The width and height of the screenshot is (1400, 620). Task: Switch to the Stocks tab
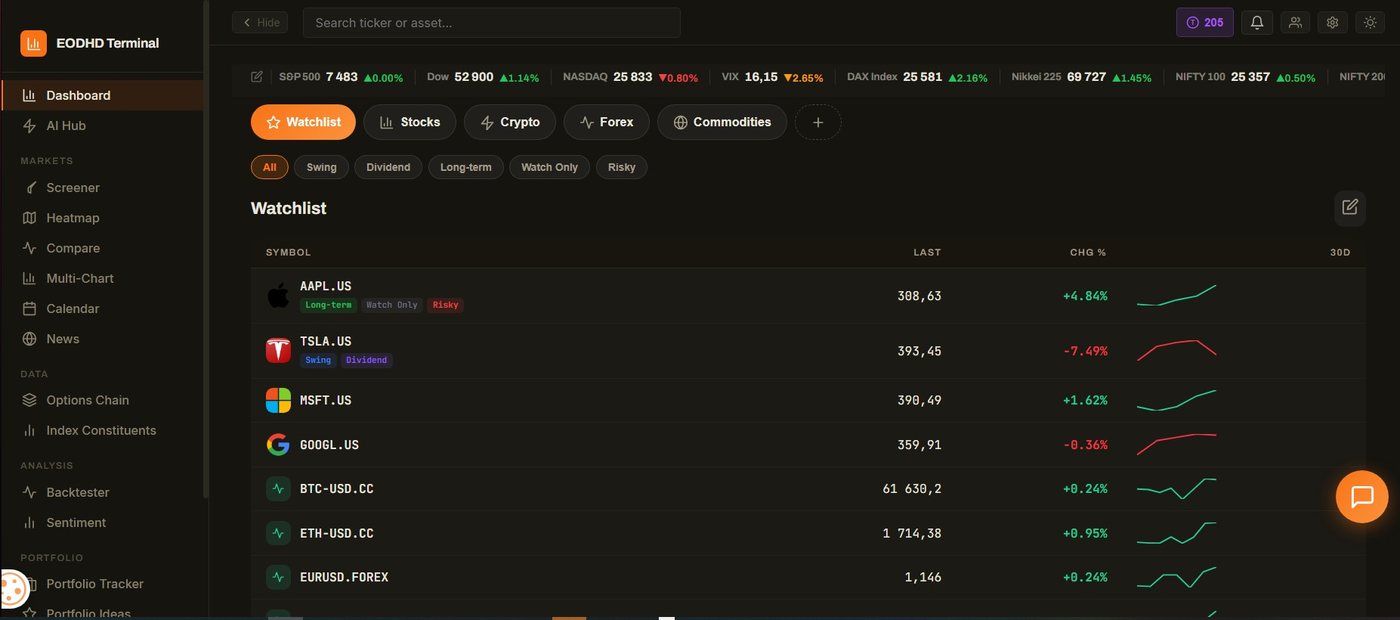point(410,122)
